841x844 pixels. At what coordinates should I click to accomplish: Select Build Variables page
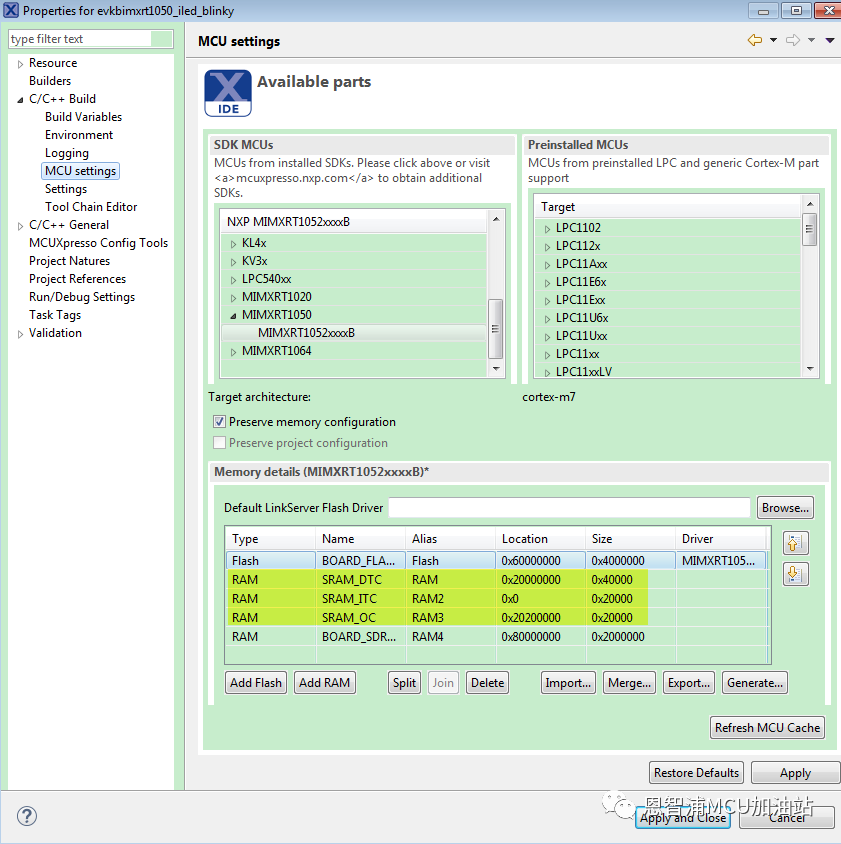click(83, 117)
